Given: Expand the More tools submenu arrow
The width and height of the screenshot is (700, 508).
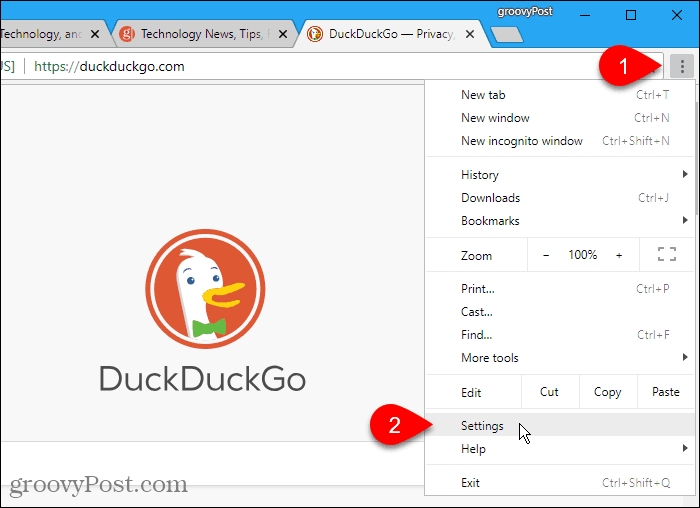Looking at the screenshot, I should [x=685, y=357].
